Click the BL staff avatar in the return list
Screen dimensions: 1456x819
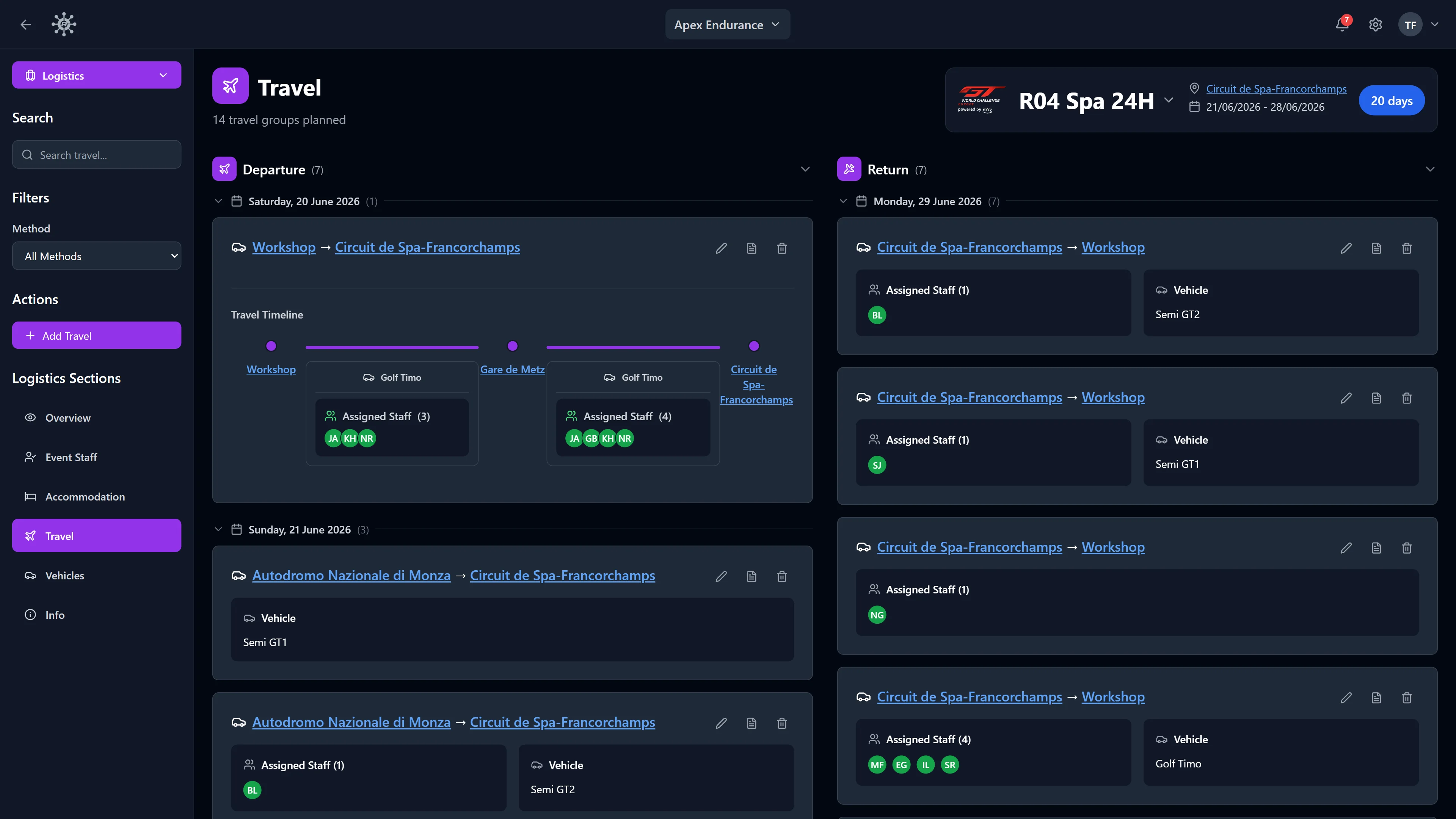pos(877,315)
